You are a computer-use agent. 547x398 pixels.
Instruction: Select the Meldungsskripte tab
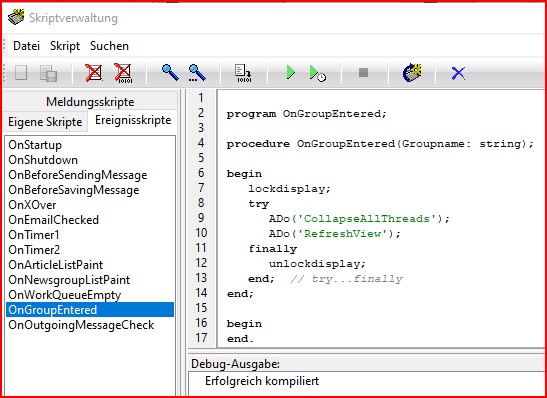point(90,102)
